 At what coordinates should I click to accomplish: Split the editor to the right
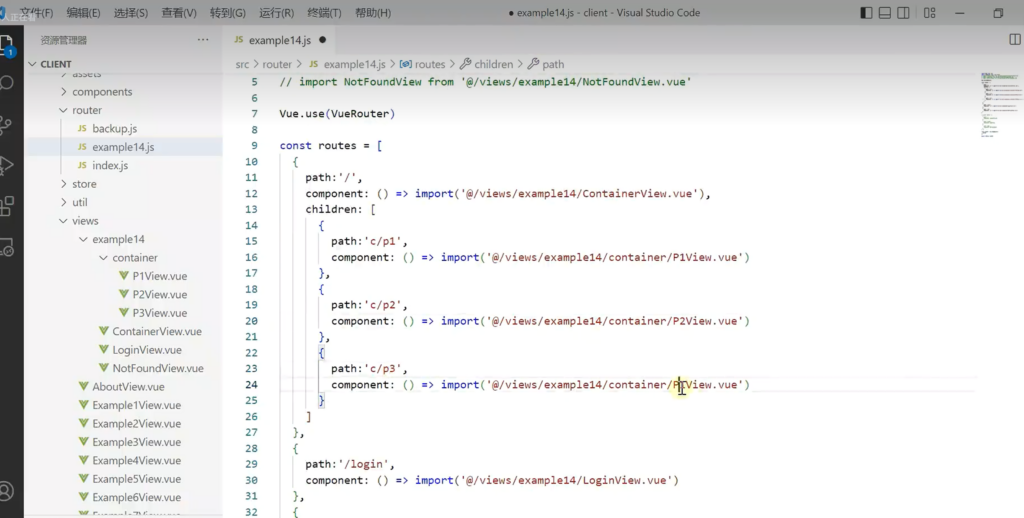click(1014, 39)
